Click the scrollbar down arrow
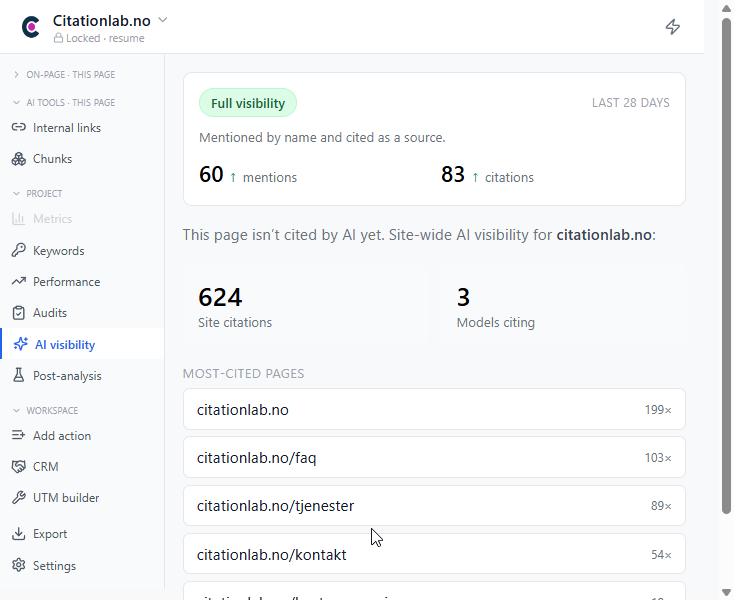 (x=726, y=592)
